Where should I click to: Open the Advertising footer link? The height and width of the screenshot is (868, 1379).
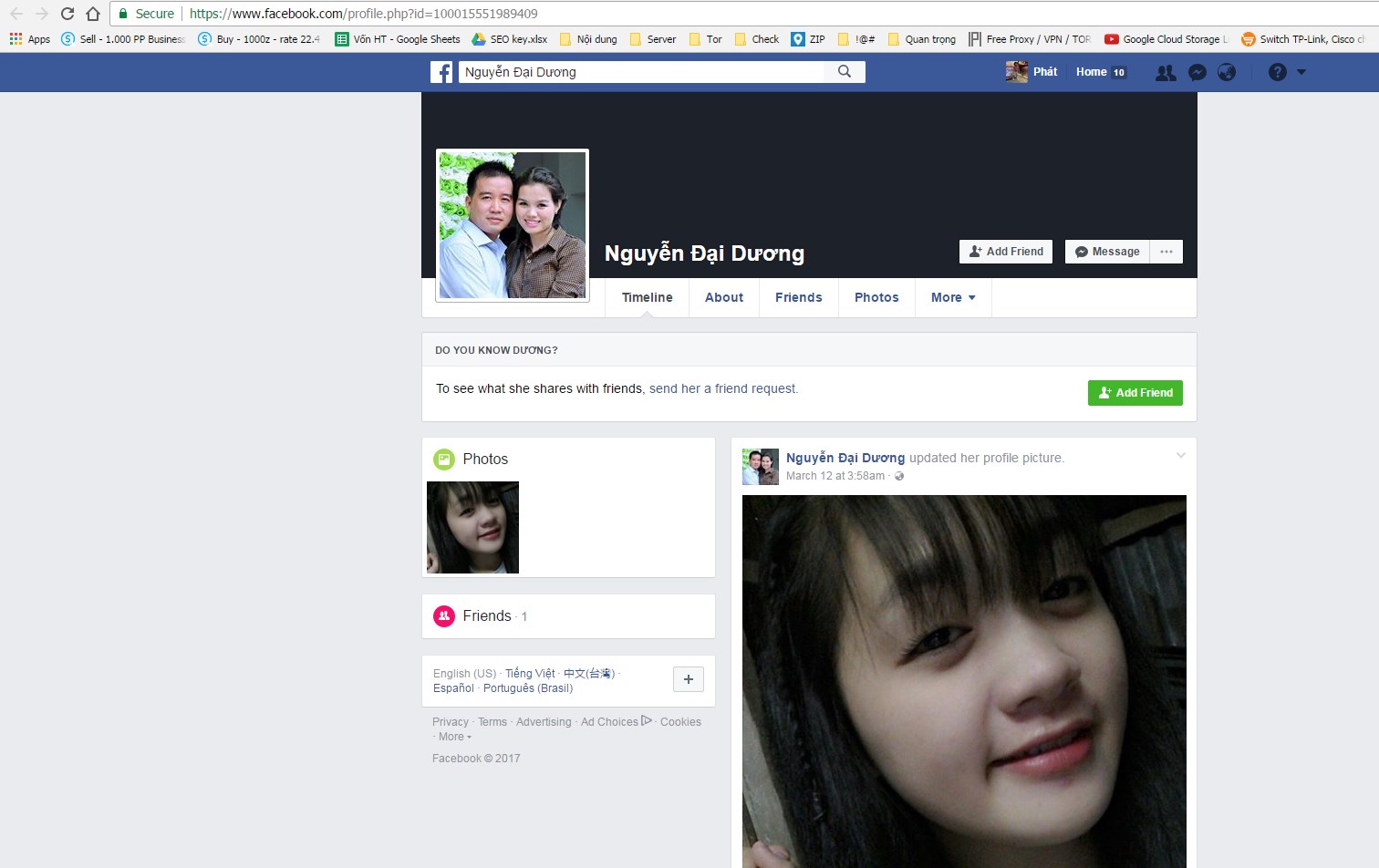tap(544, 722)
